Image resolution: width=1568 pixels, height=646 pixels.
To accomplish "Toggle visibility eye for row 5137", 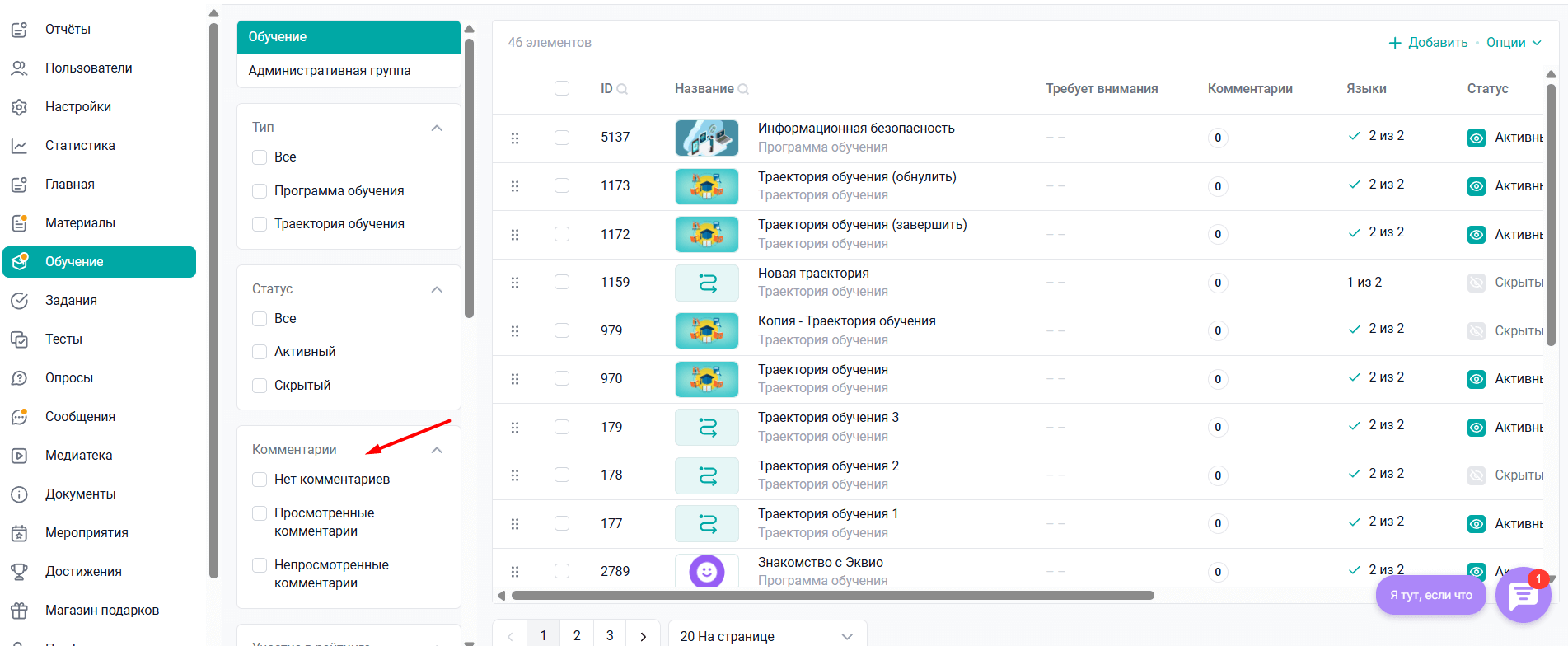I will coord(1477,138).
